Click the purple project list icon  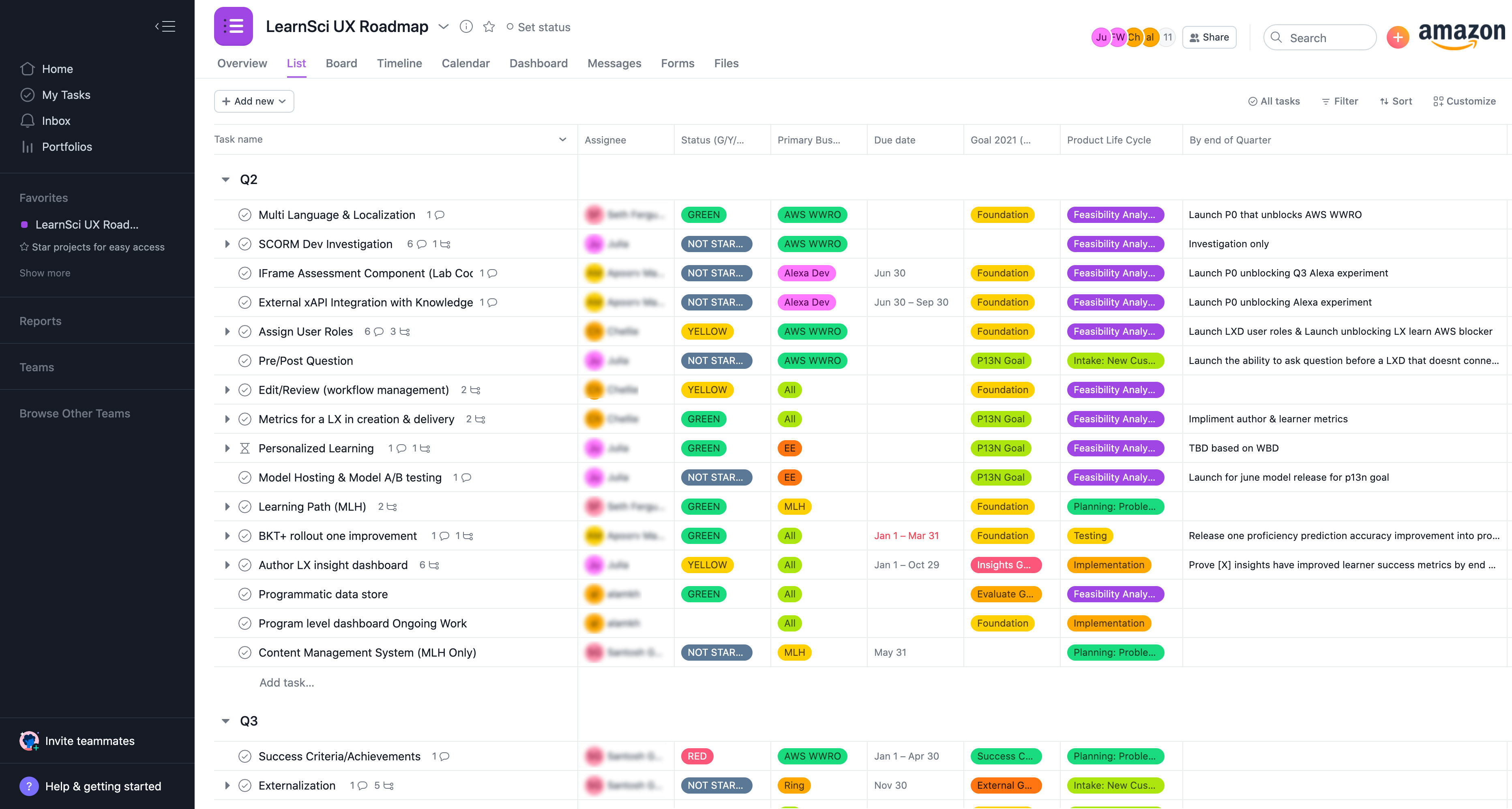click(x=234, y=26)
